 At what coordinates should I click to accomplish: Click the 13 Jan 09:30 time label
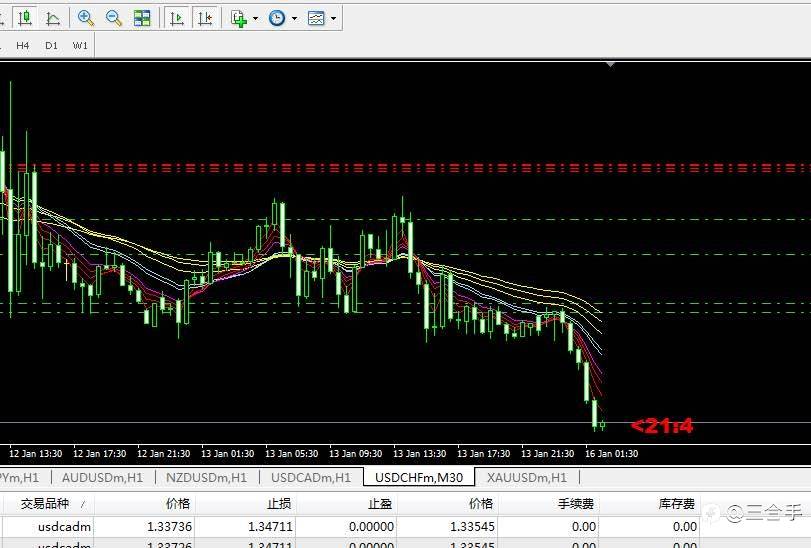[356, 453]
